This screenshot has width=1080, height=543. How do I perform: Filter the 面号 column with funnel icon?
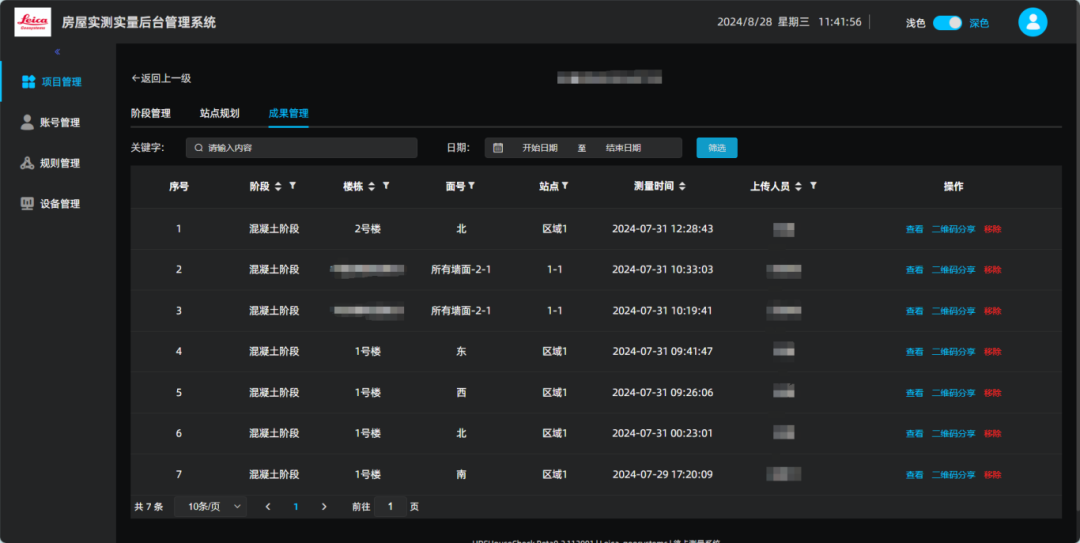coord(472,186)
